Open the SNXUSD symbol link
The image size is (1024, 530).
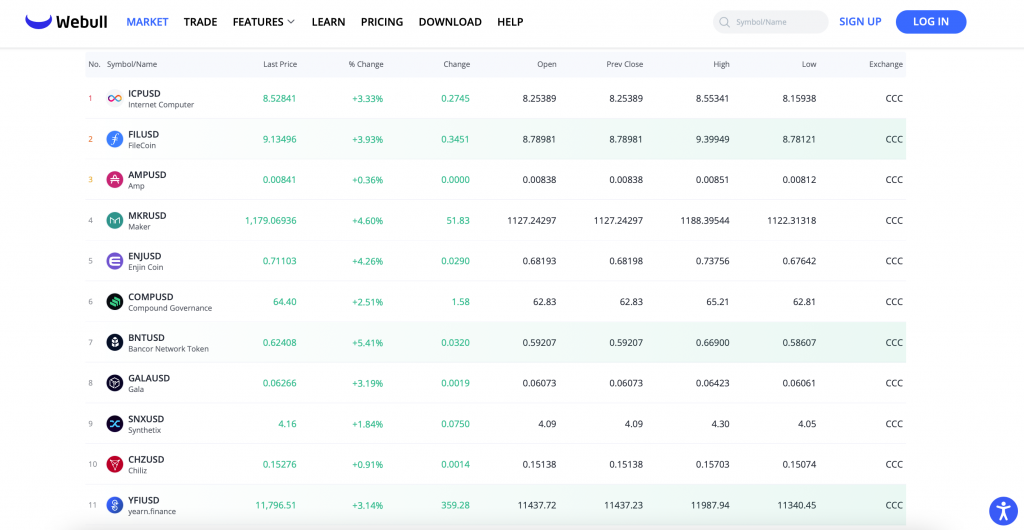click(x=146, y=418)
